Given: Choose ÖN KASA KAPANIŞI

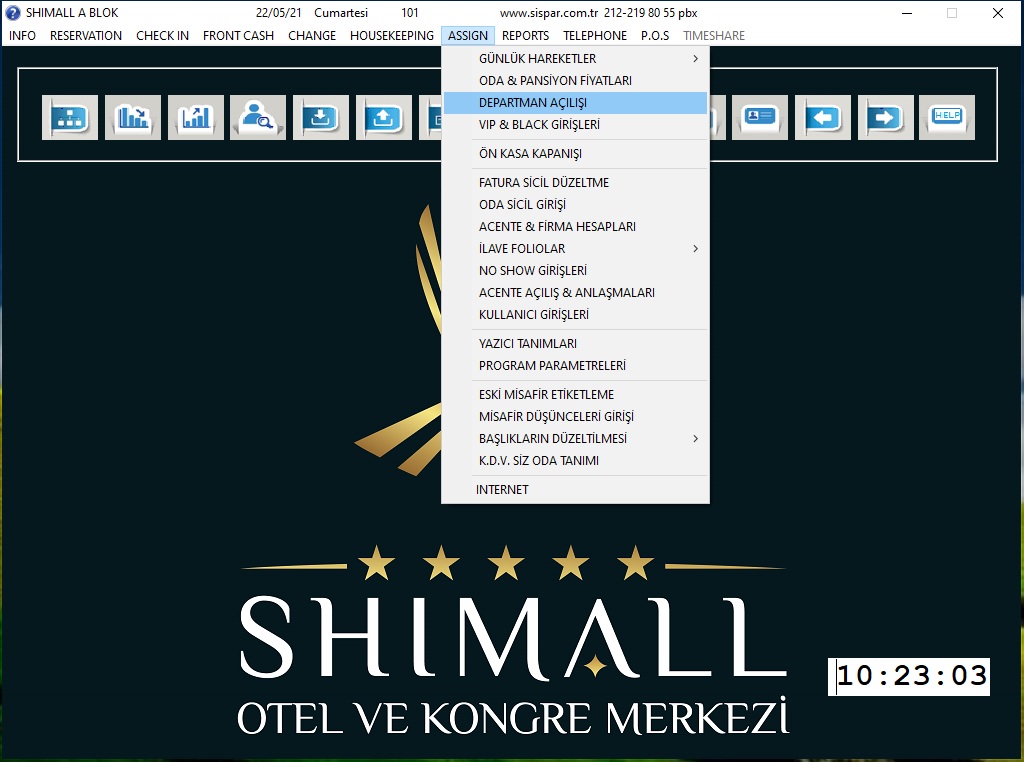Looking at the screenshot, I should [x=575, y=154].
